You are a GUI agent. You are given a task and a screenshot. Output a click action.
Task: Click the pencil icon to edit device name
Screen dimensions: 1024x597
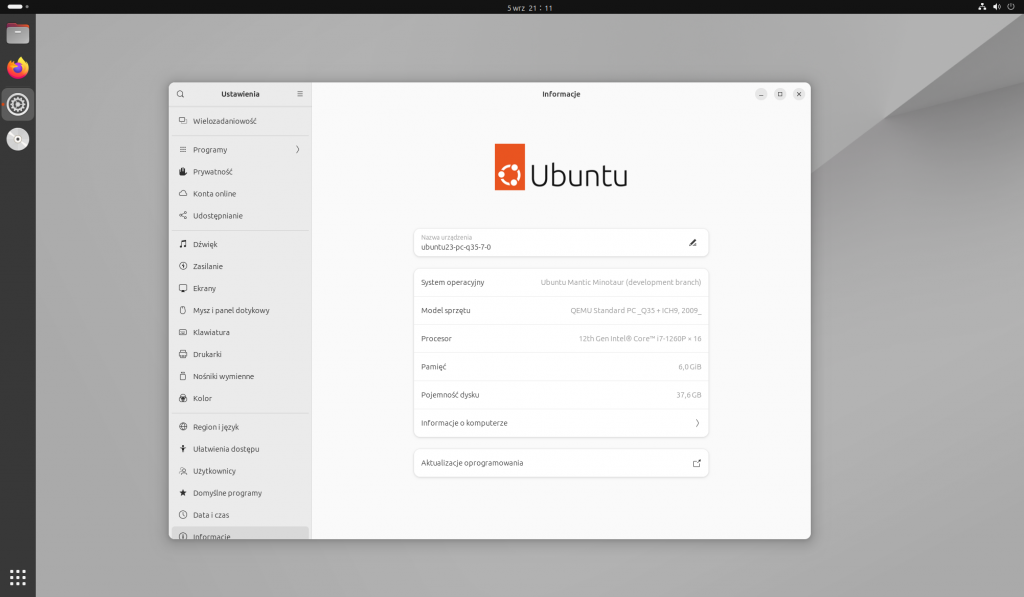pyautogui.click(x=694, y=242)
